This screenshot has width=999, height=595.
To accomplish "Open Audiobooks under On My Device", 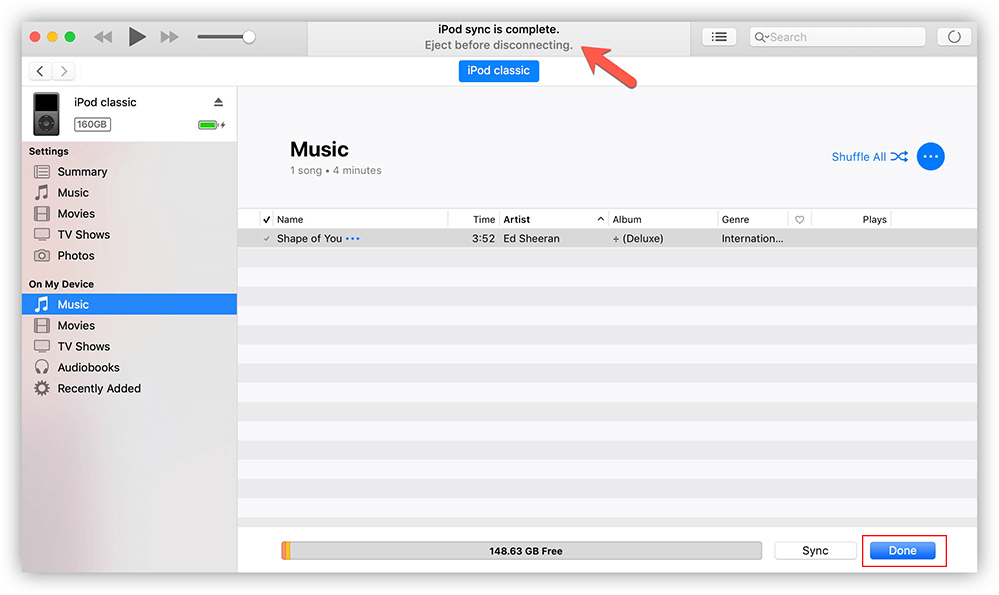I will click(88, 368).
